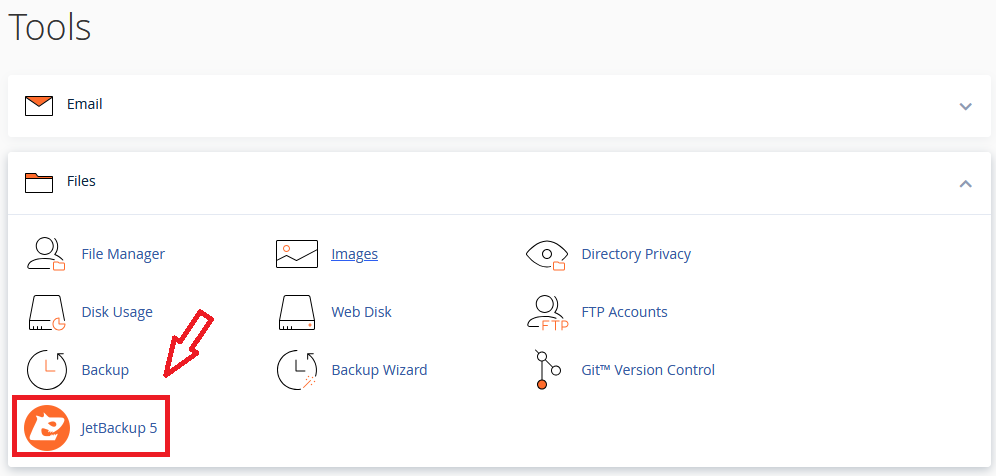Click the Backup clock icon
This screenshot has width=996, height=476.
coord(46,370)
